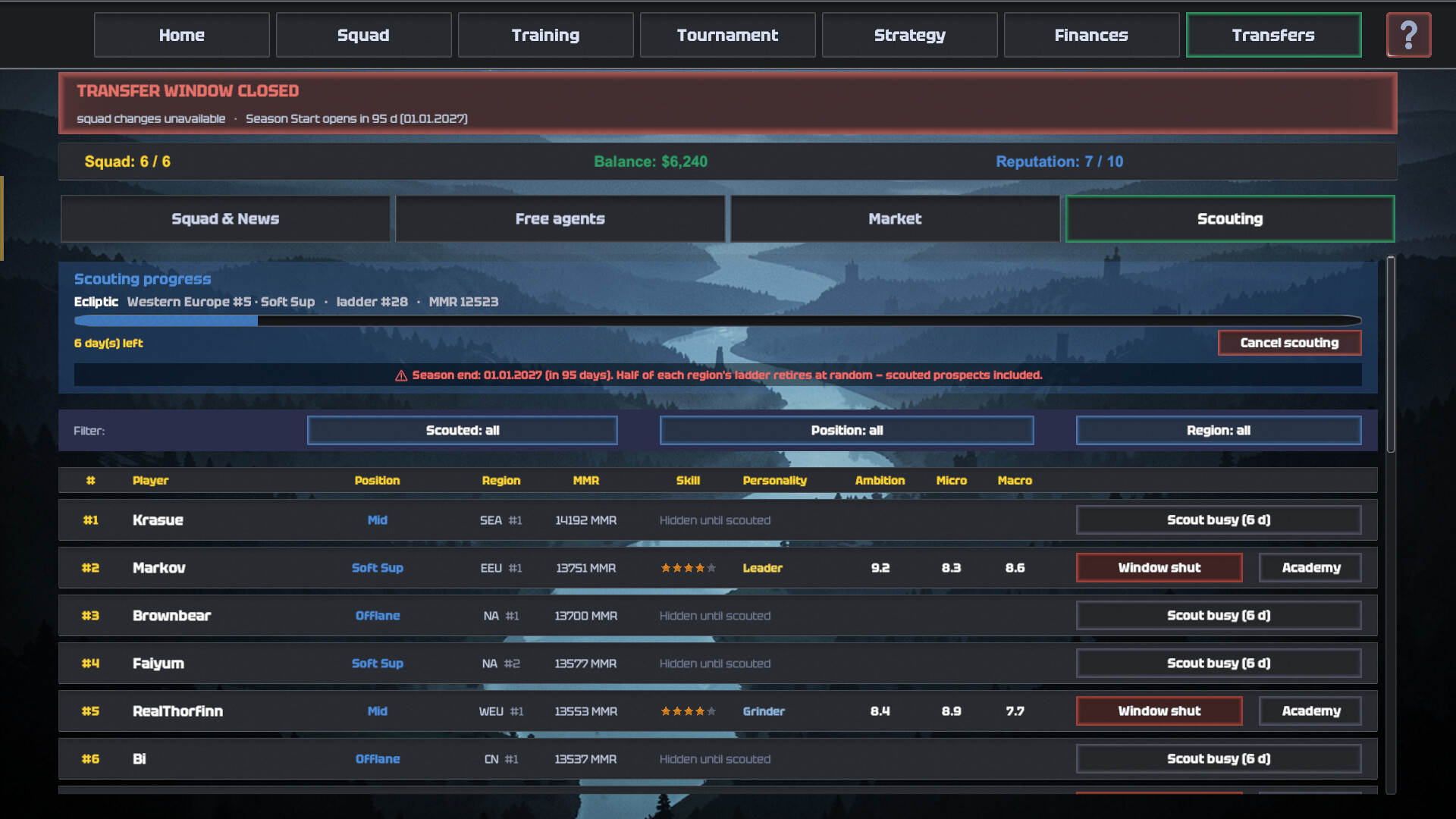Click the Personality column header
Image resolution: width=1456 pixels, height=819 pixels.
tap(775, 481)
